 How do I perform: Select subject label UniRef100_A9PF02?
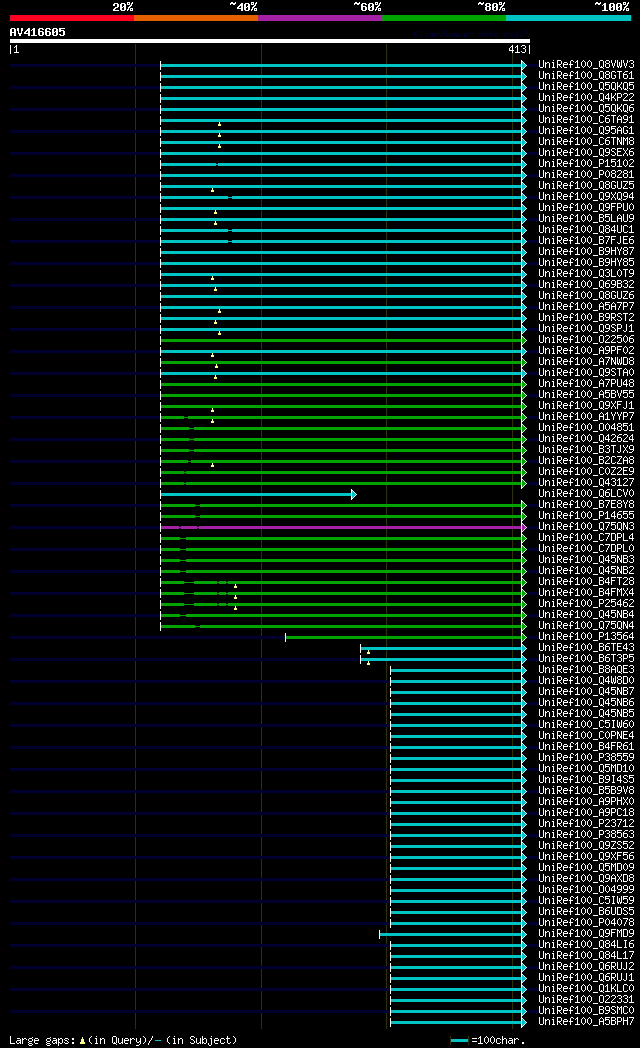click(x=586, y=351)
